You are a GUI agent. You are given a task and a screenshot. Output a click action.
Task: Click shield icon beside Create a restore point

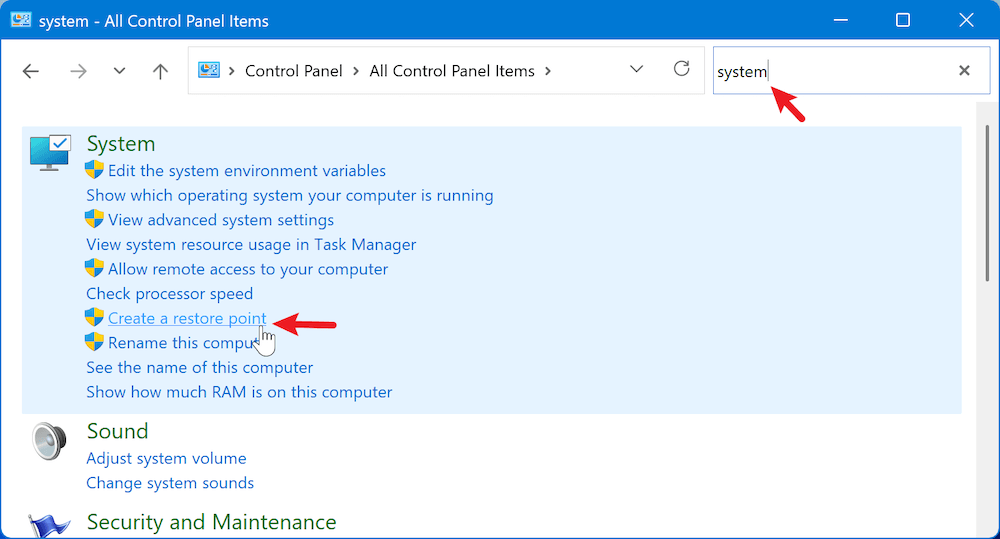(94, 317)
